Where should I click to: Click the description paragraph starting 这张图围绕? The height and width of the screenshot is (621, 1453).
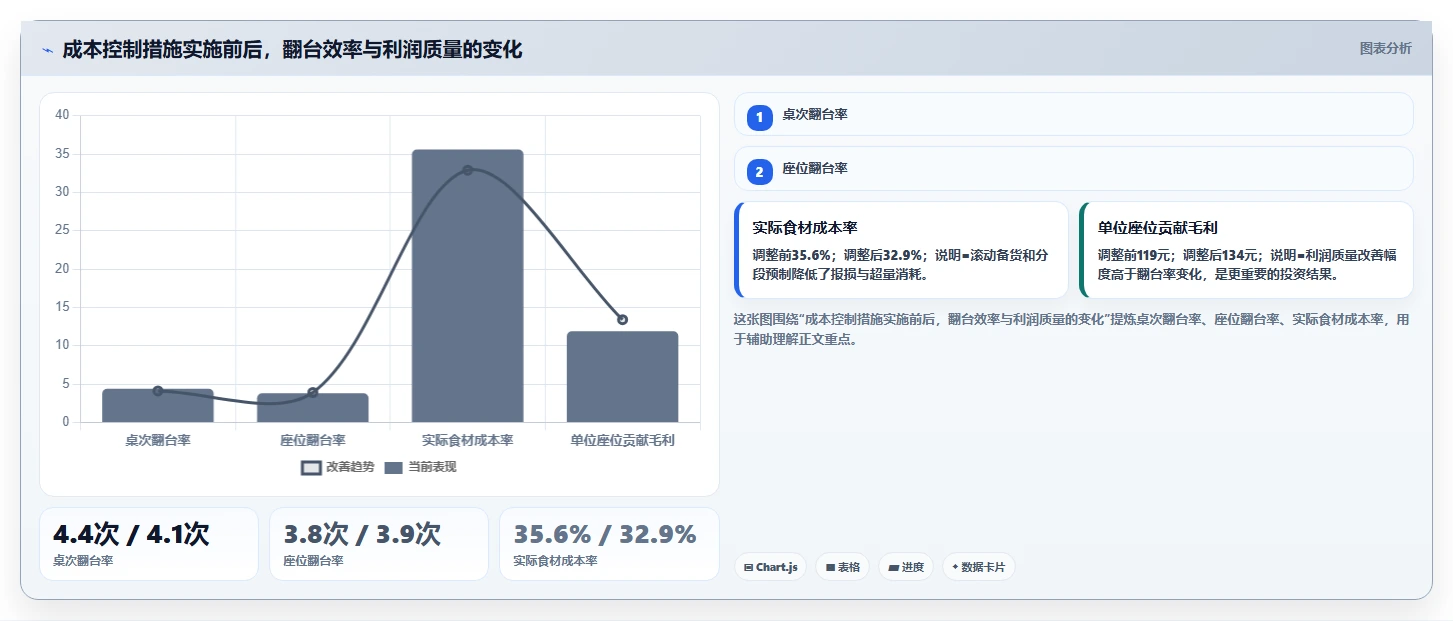(x=1073, y=329)
